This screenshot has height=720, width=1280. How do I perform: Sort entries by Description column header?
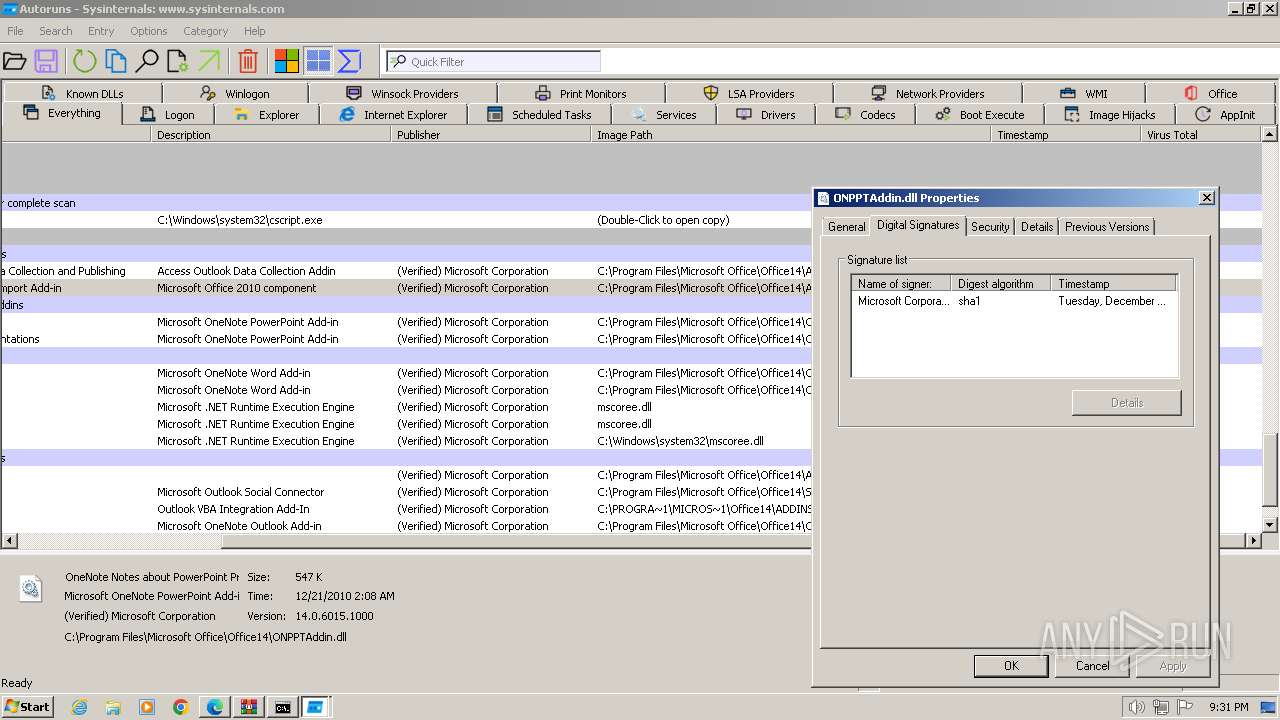coord(271,135)
